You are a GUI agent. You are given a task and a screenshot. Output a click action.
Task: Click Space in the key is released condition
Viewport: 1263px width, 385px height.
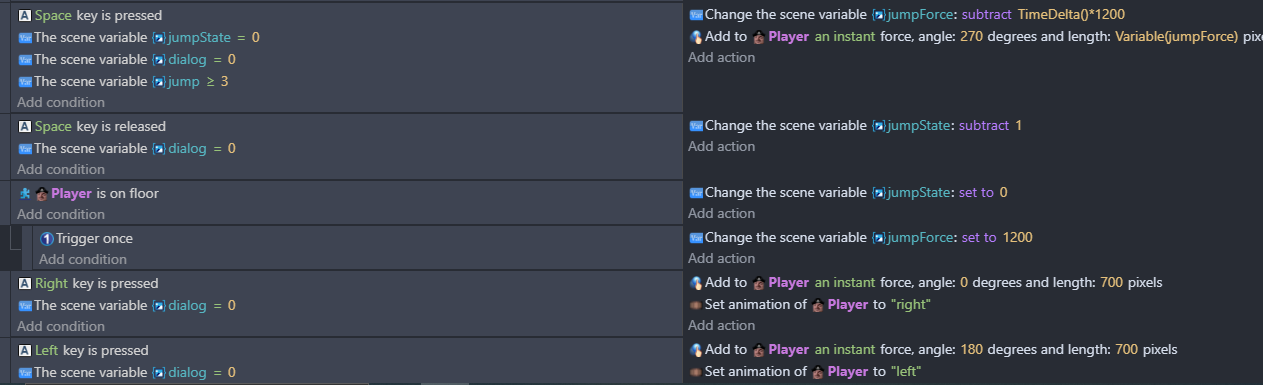53,126
